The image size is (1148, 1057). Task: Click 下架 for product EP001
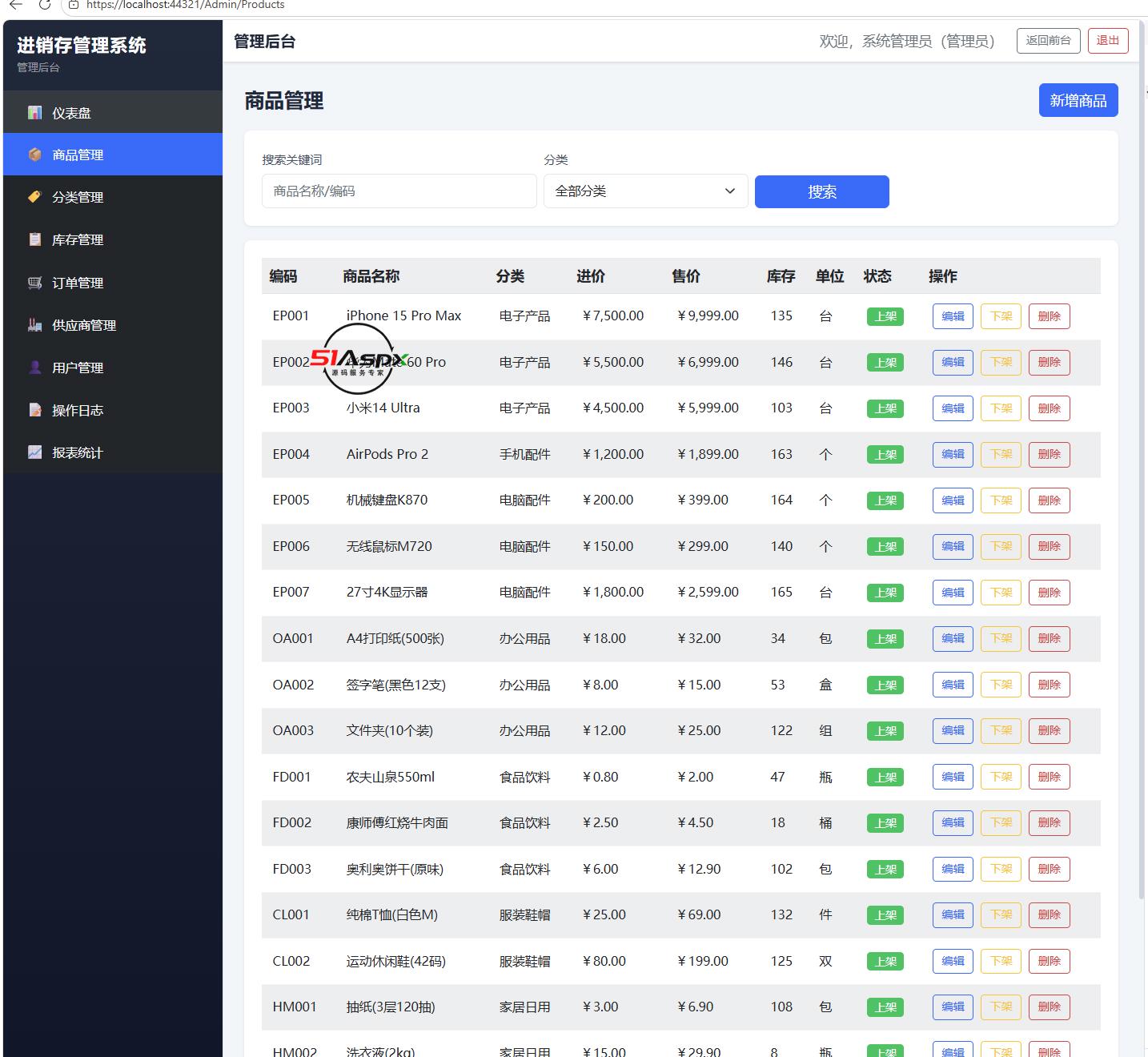click(1001, 316)
